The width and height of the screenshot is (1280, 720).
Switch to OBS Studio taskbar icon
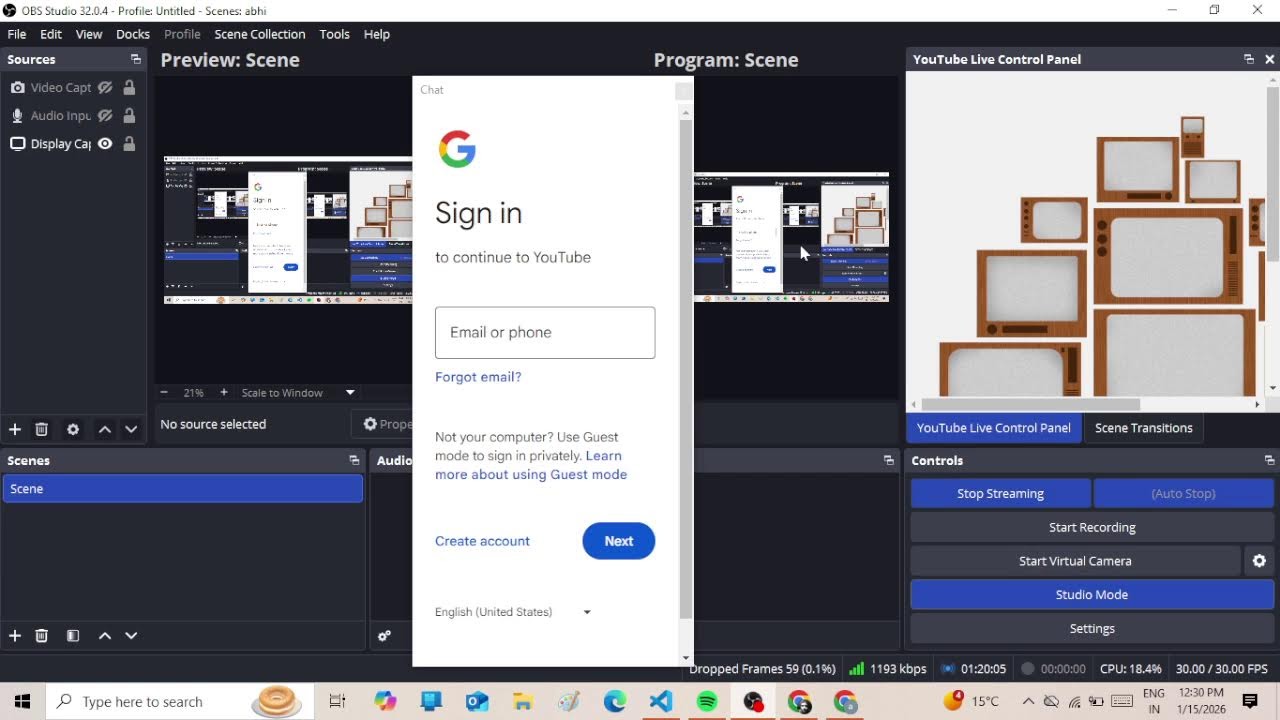pos(753,702)
